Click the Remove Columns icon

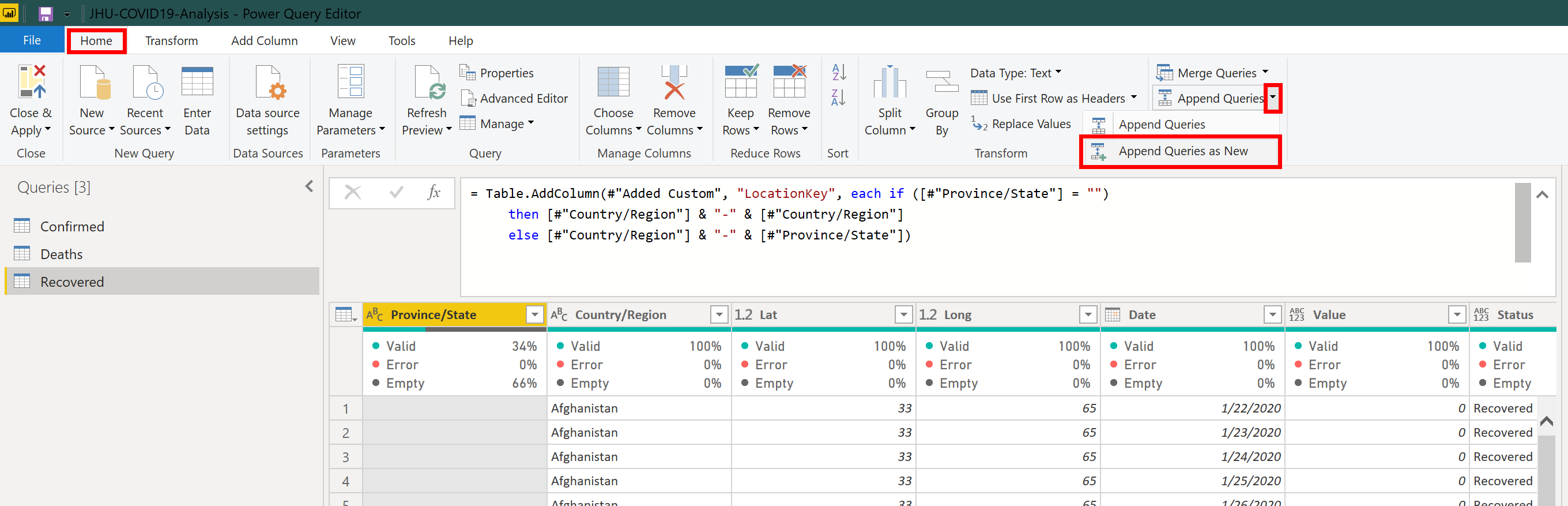[x=674, y=81]
